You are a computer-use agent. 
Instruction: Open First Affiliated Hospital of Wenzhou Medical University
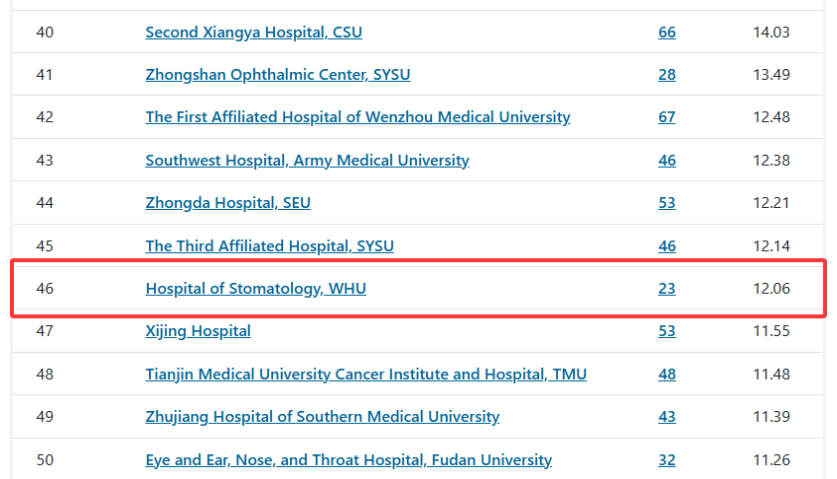(358, 117)
